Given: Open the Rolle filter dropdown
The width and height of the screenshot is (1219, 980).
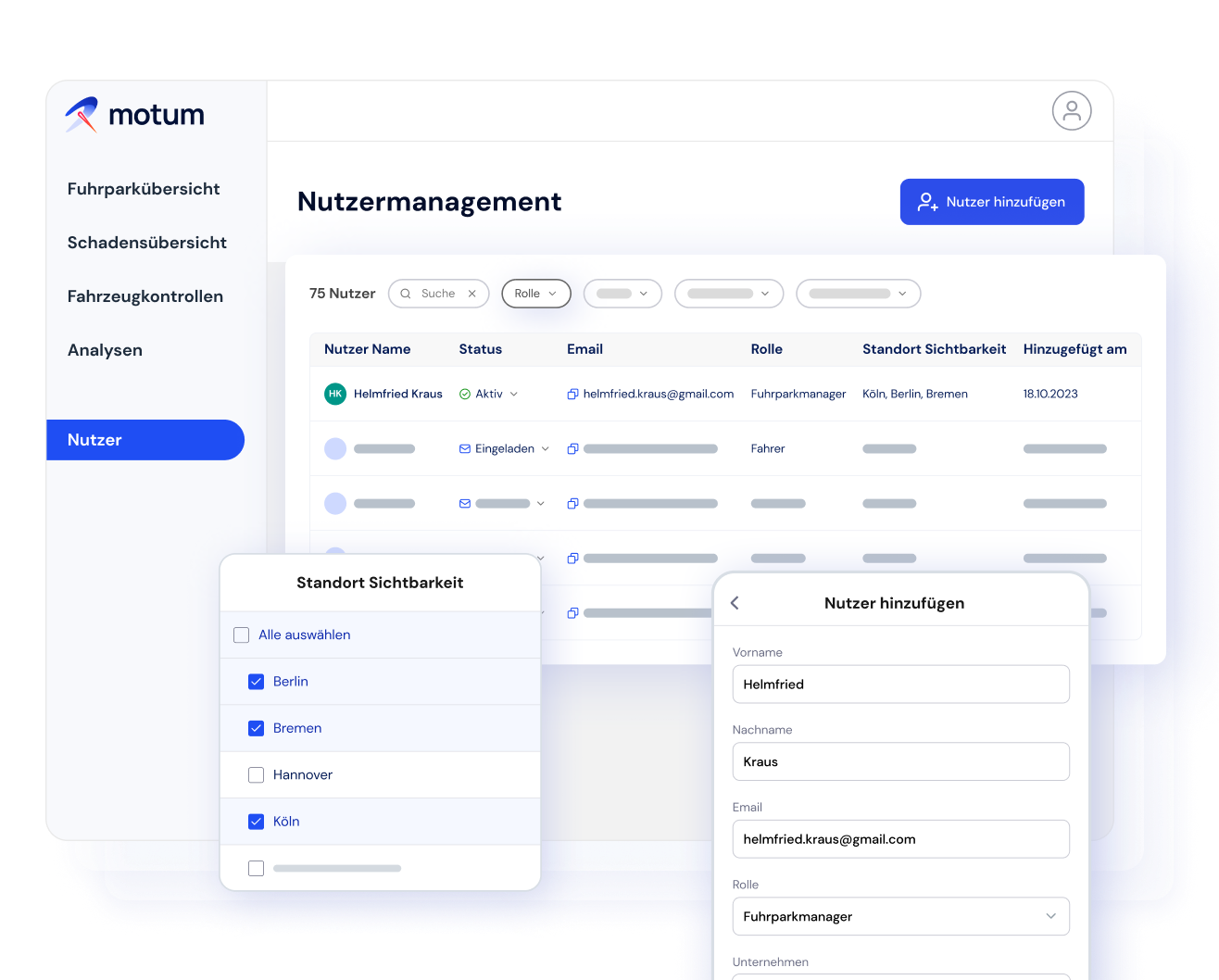Looking at the screenshot, I should coord(535,294).
